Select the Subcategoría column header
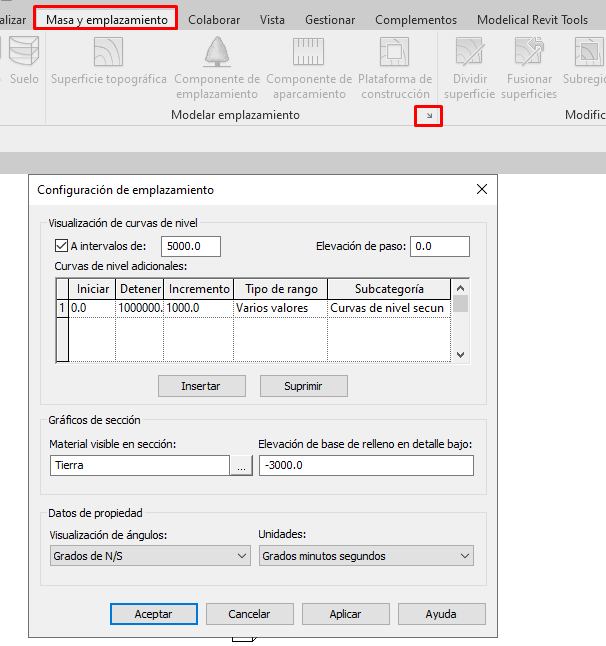The height and width of the screenshot is (646, 606). [389, 289]
